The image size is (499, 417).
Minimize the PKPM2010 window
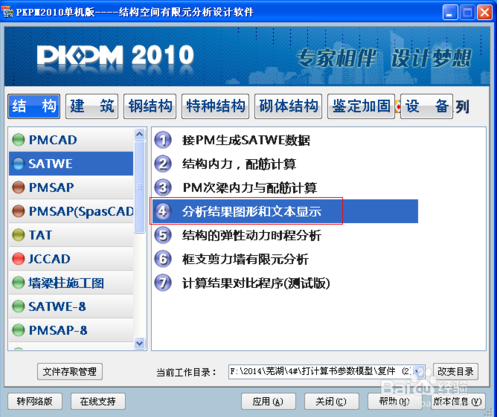tap(450, 12)
